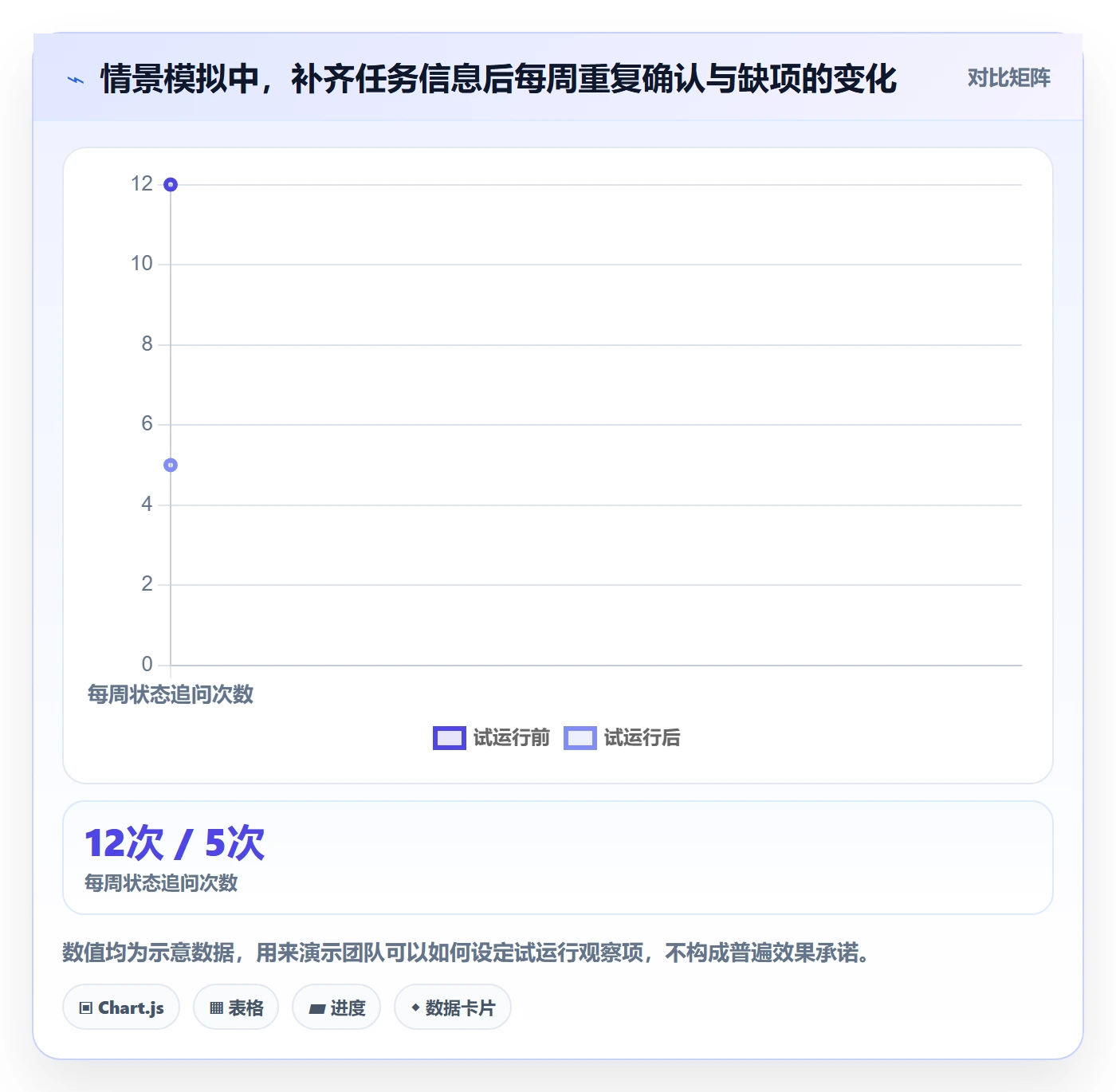1116x1092 pixels.
Task: Click the bar icon in 进度 chip
Action: [316, 1009]
